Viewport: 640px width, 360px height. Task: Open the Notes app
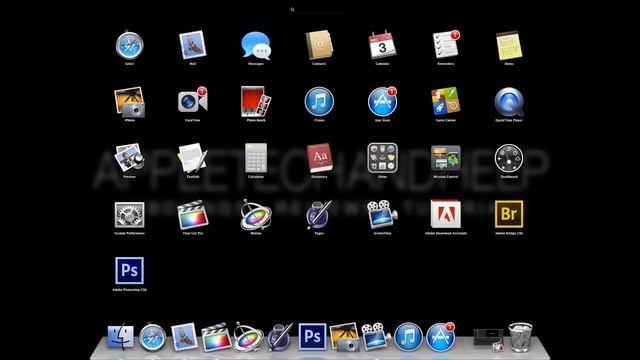point(509,46)
